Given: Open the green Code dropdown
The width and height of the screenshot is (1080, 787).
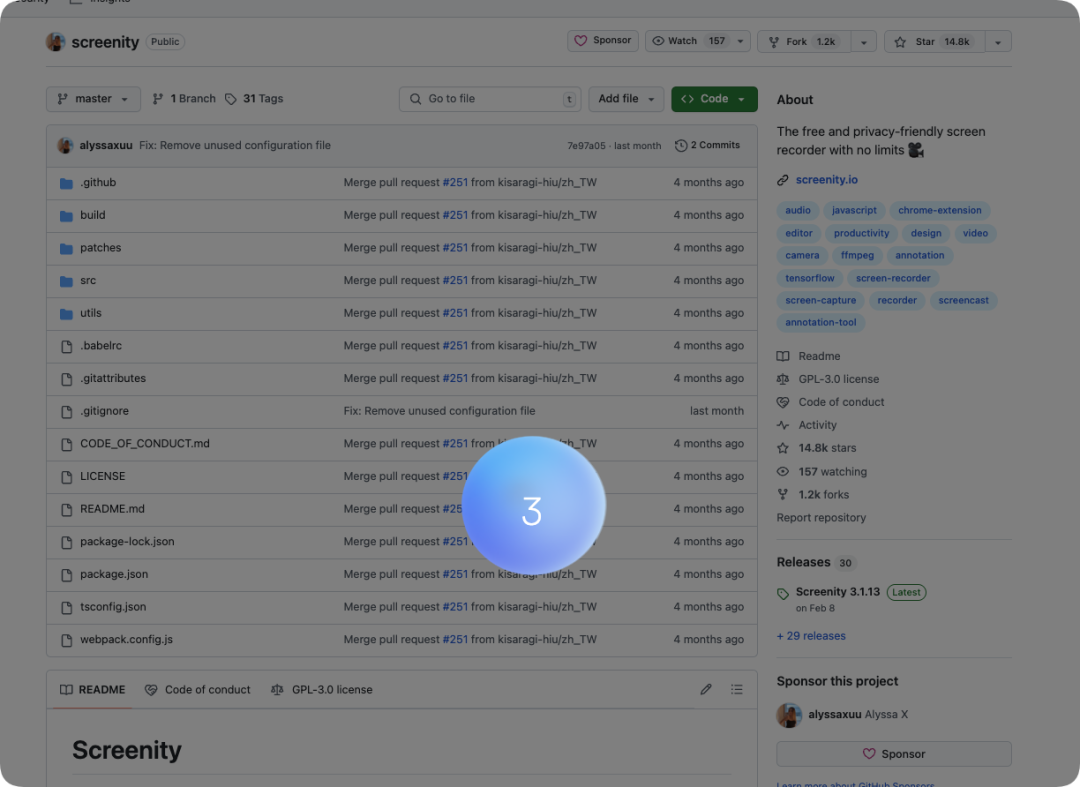Looking at the screenshot, I should coord(714,99).
